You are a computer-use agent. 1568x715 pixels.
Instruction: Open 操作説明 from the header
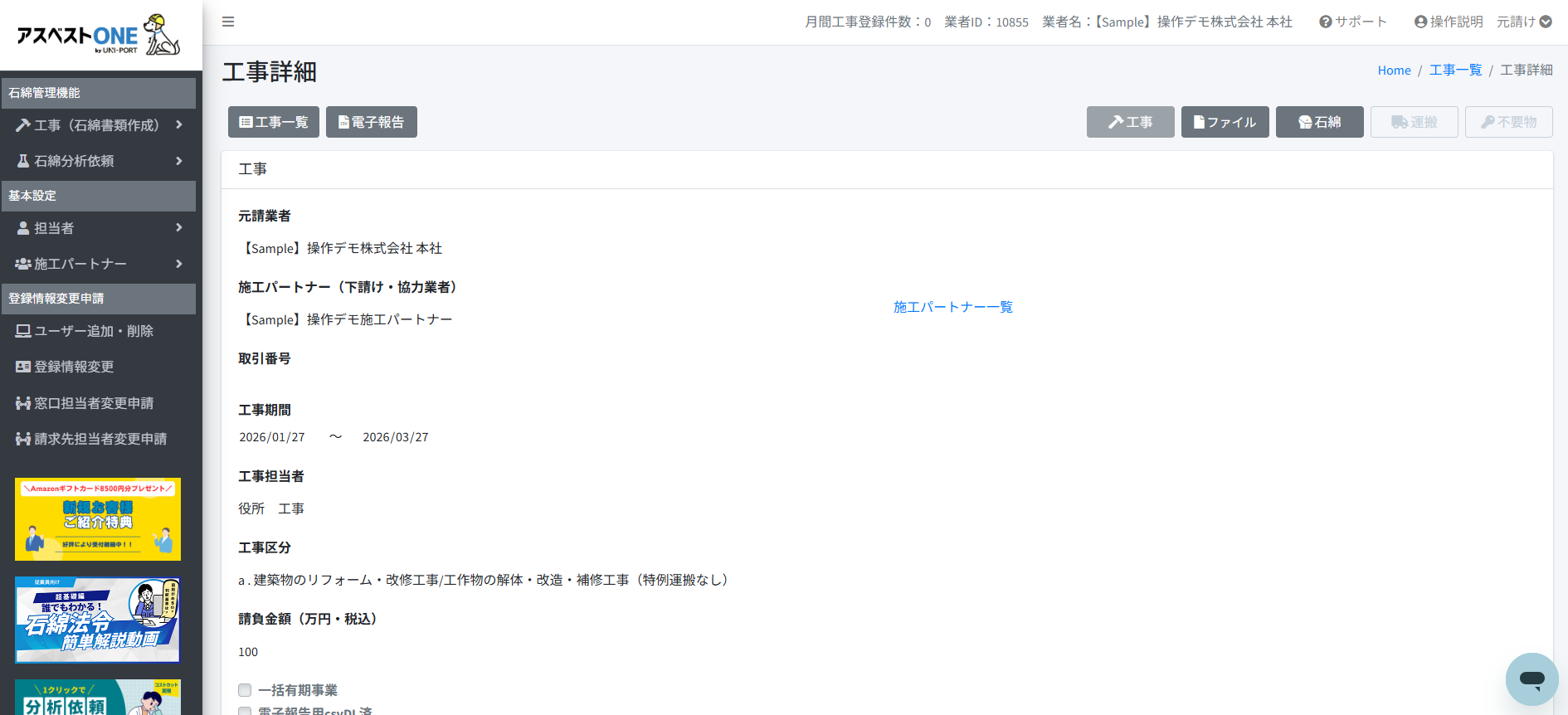[1449, 22]
